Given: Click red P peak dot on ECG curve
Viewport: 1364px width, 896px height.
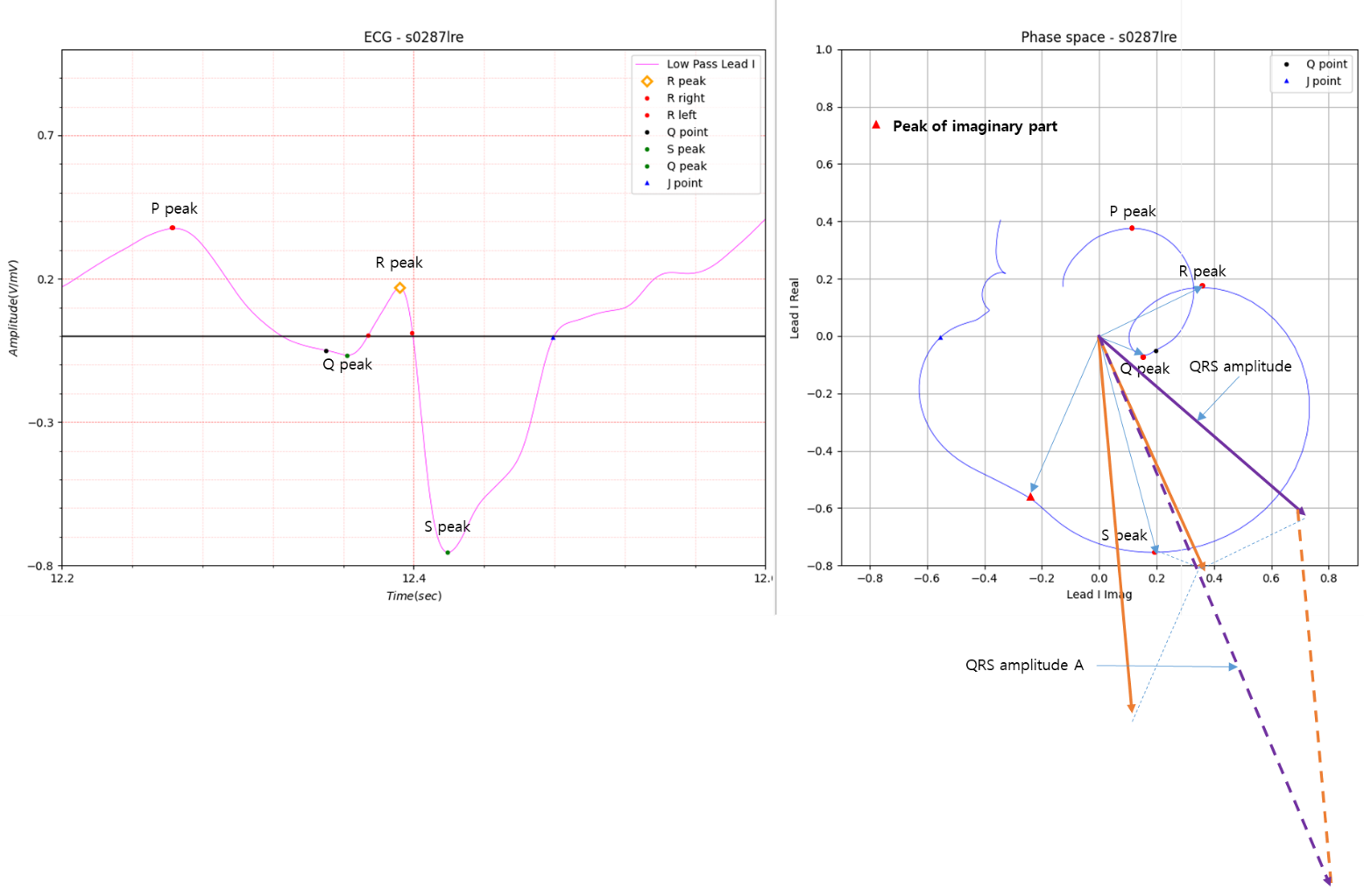Looking at the screenshot, I should click(173, 228).
